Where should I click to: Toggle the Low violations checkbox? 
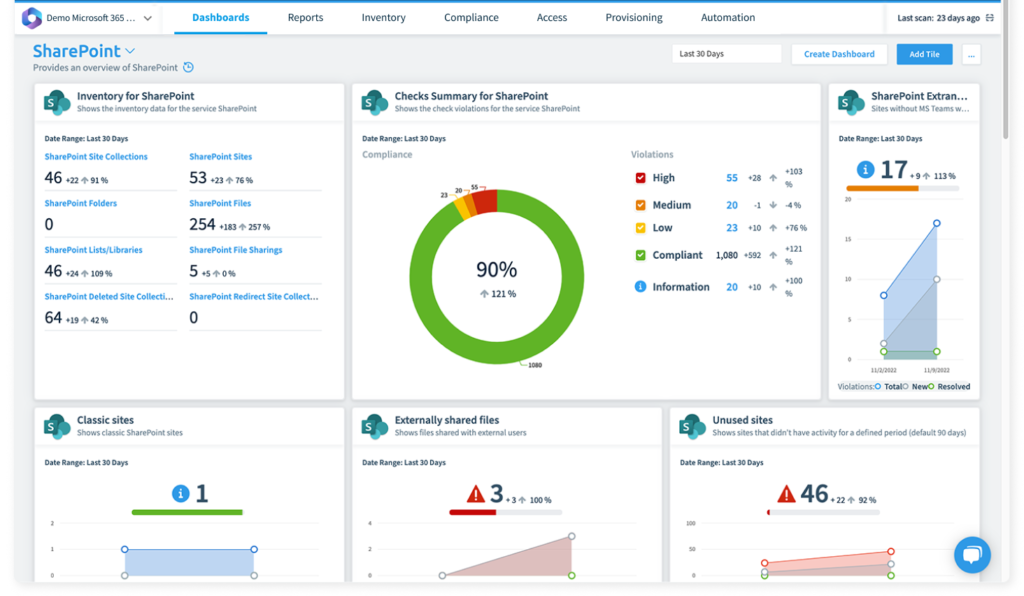click(641, 228)
